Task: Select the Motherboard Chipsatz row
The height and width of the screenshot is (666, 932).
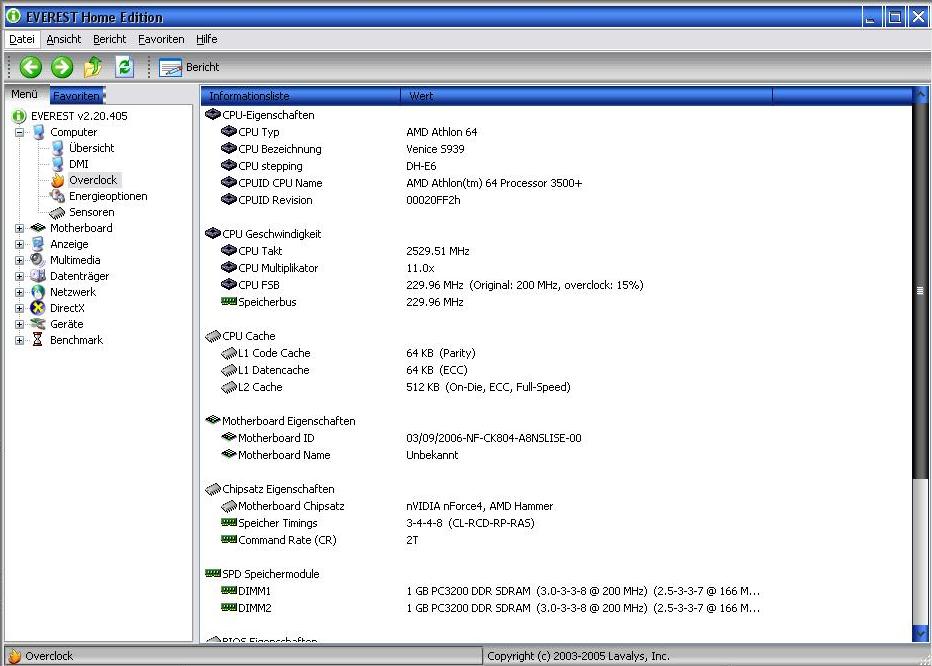Action: point(556,506)
